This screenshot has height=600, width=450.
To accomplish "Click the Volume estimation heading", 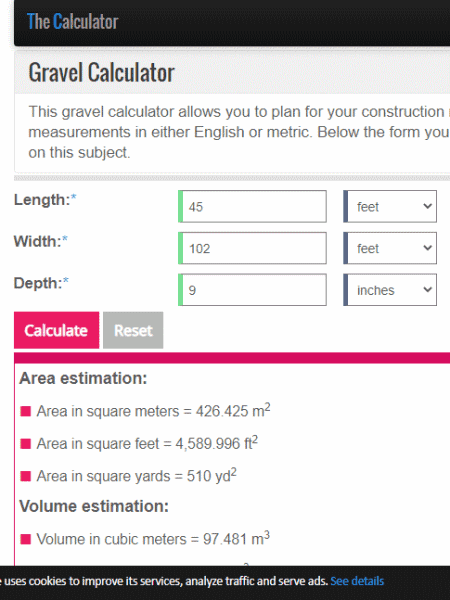I will click(x=94, y=506).
